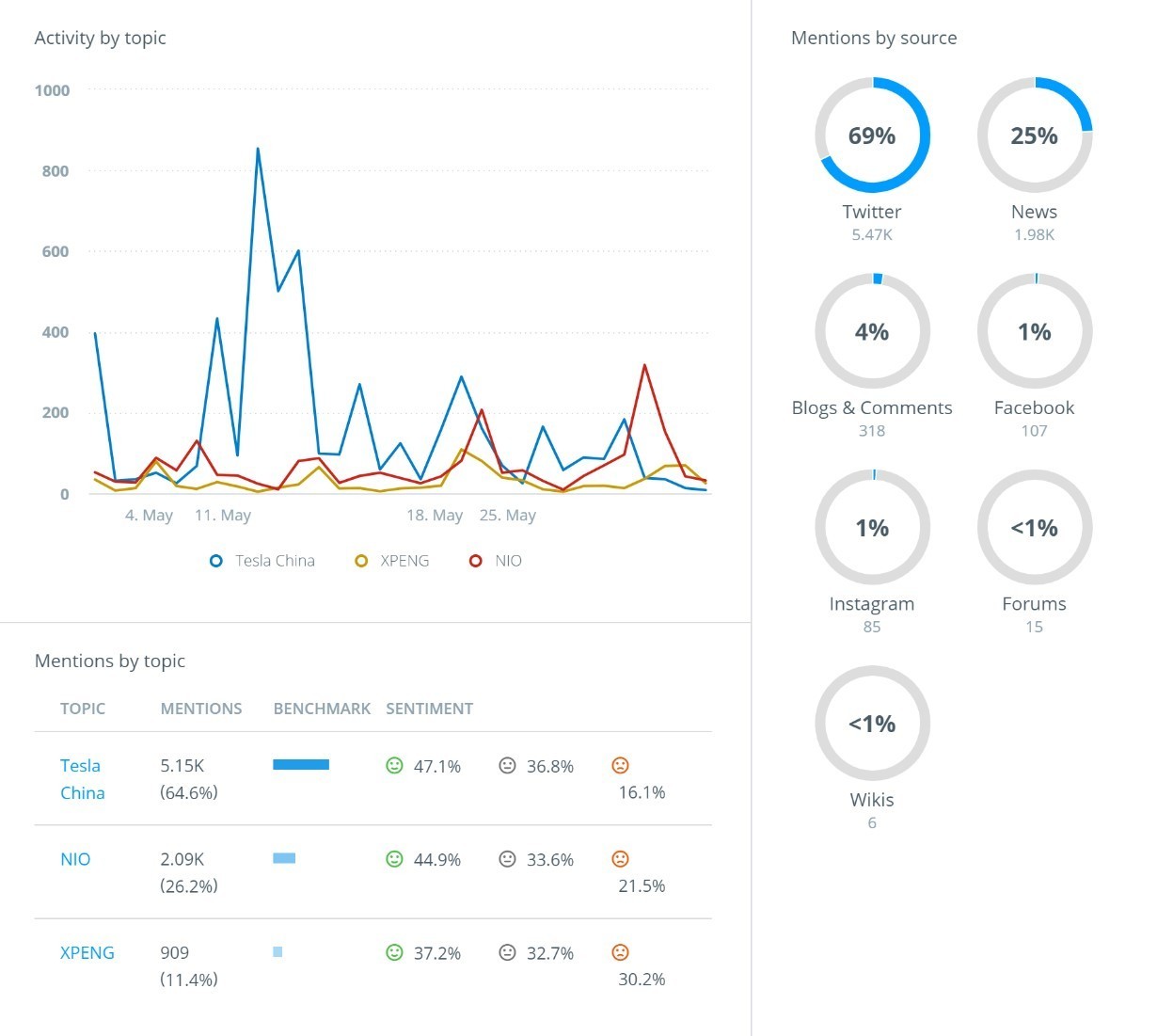Toggle the NIO legend marker

coord(476,561)
